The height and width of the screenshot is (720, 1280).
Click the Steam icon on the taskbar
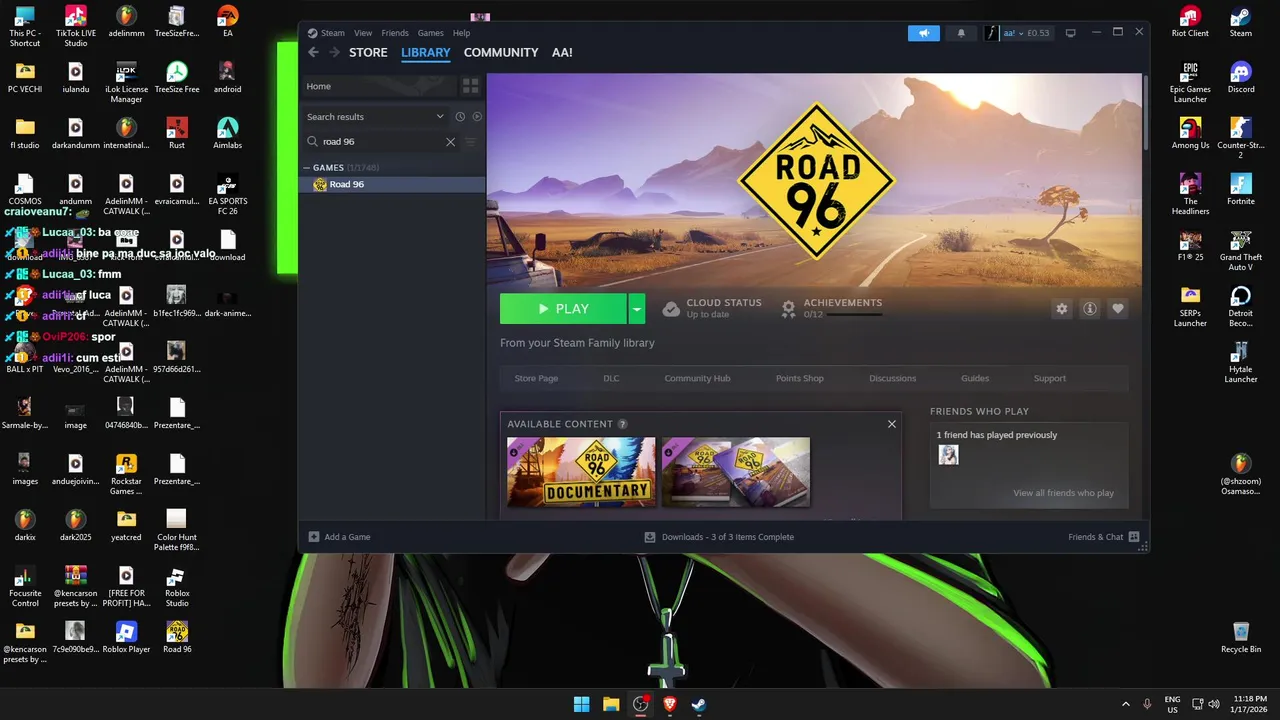(699, 704)
